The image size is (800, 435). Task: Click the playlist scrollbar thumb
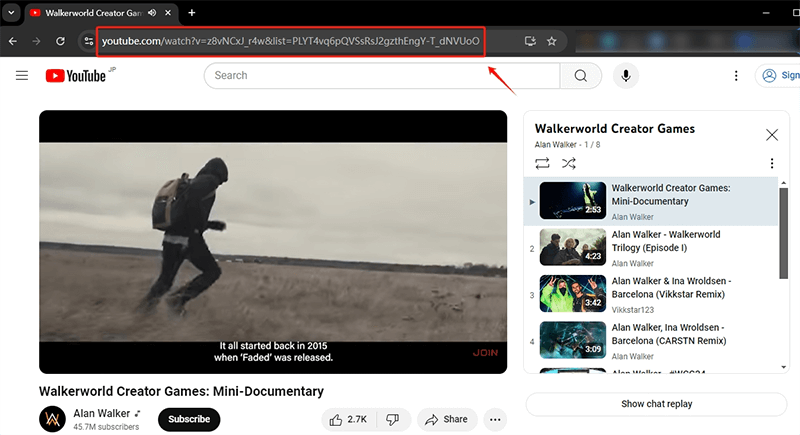pos(784,234)
